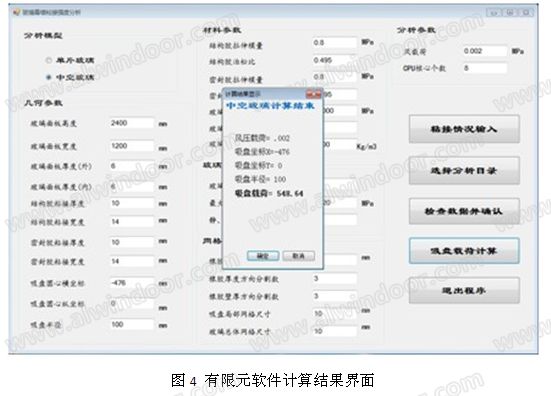The height and width of the screenshot is (396, 551).
Task: Click the 吸盘圆心横坐标 field showing -476
Action: click(131, 283)
